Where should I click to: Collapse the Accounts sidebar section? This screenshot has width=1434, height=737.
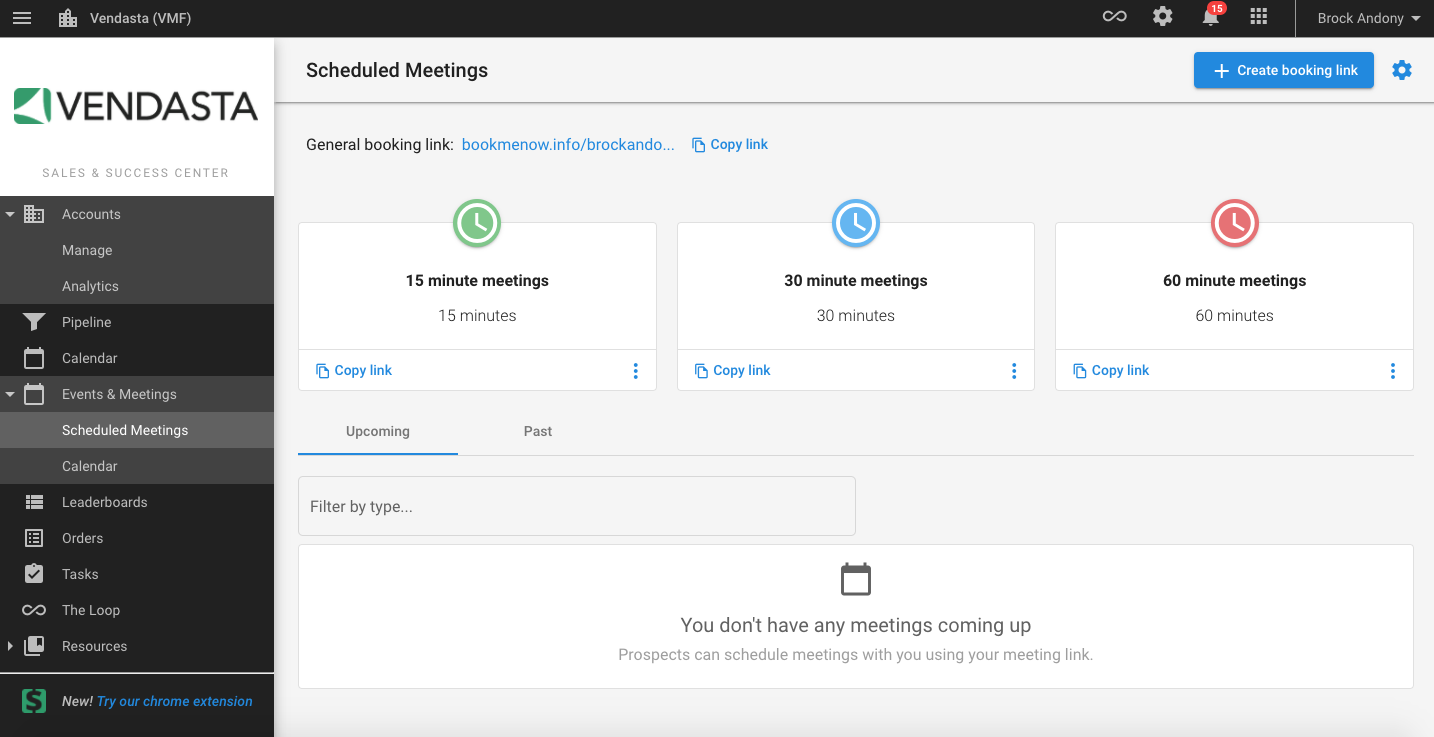(x=10, y=214)
